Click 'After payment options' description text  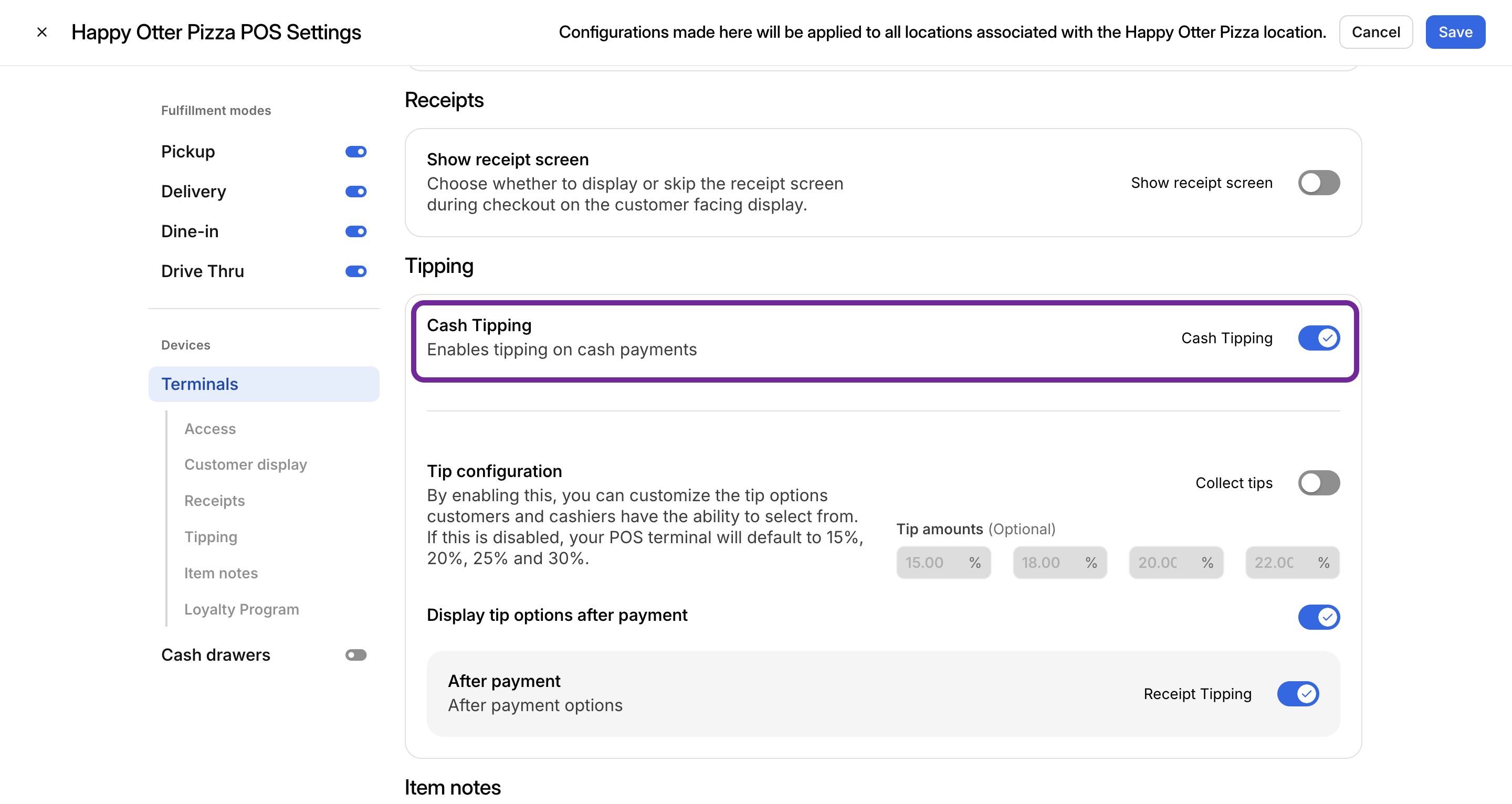coord(535,705)
